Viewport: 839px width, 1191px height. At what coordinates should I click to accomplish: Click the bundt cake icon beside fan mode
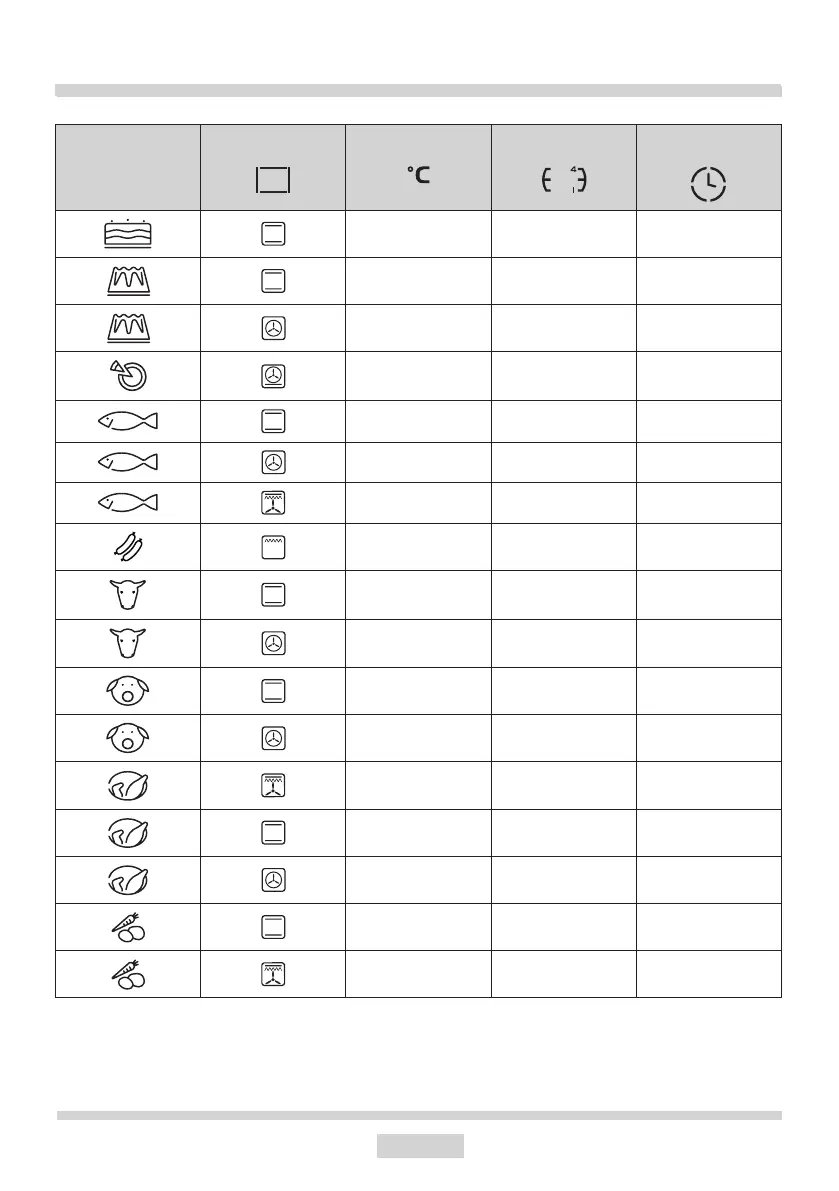pos(128,328)
